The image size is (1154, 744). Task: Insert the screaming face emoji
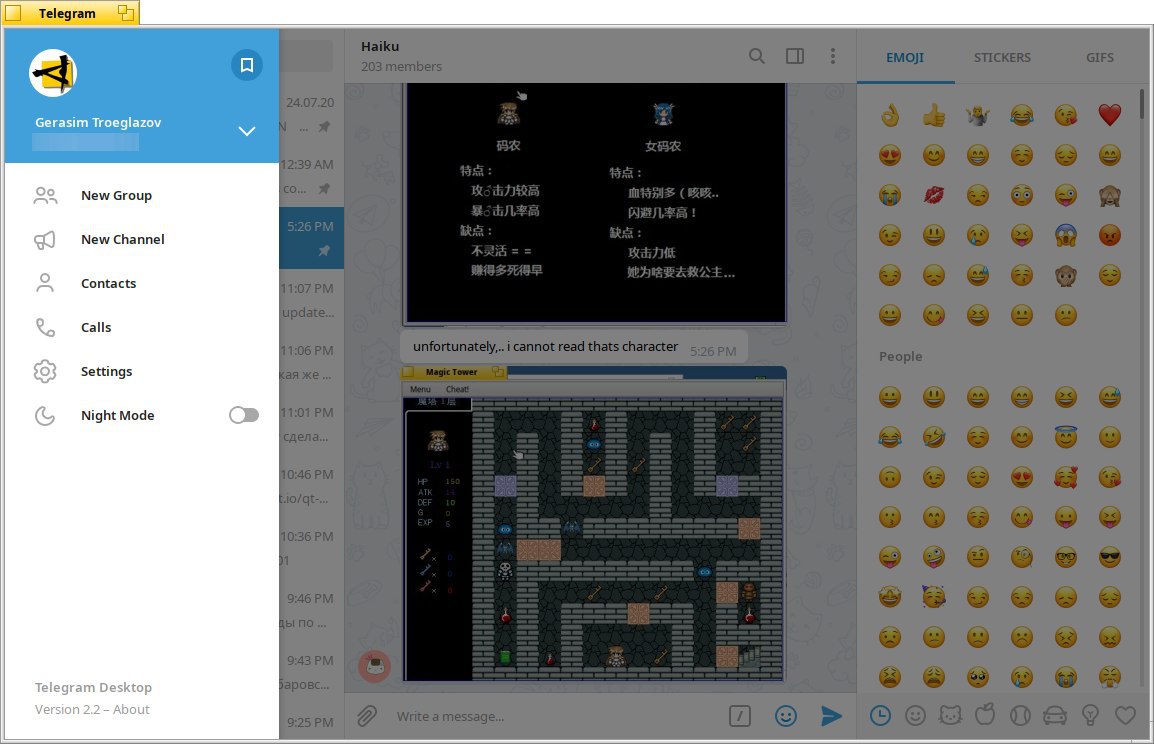(x=1066, y=235)
